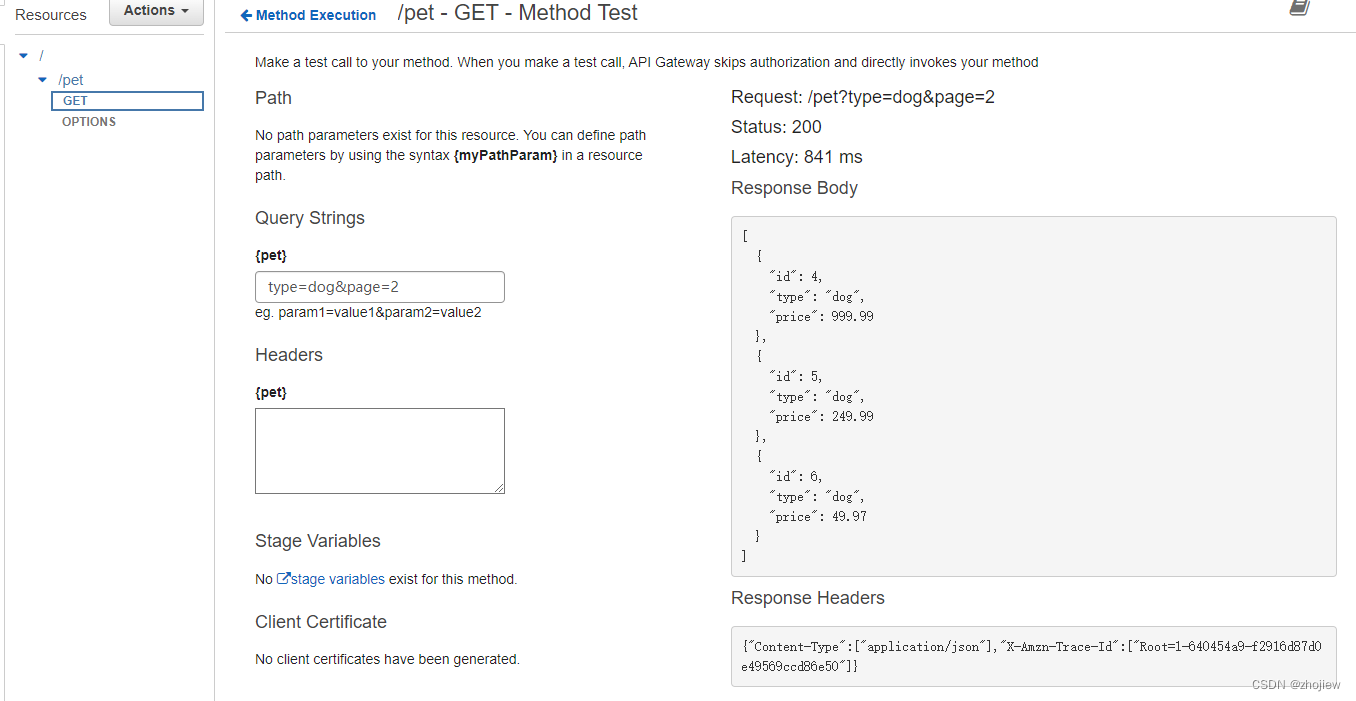This screenshot has width=1356, height=701.
Task: Collapse the /pet resource tree arrow
Action: [42, 80]
